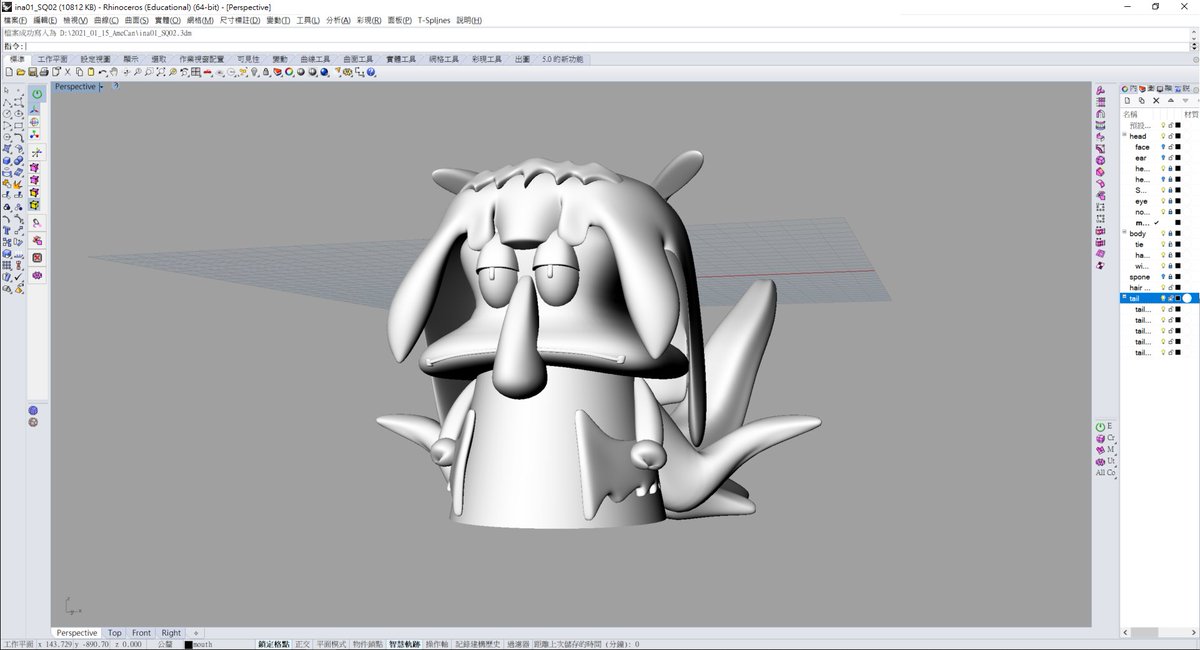Click the blue sphere icon in left sidebar
Viewport: 1200px width, 650px height.
click(33, 410)
